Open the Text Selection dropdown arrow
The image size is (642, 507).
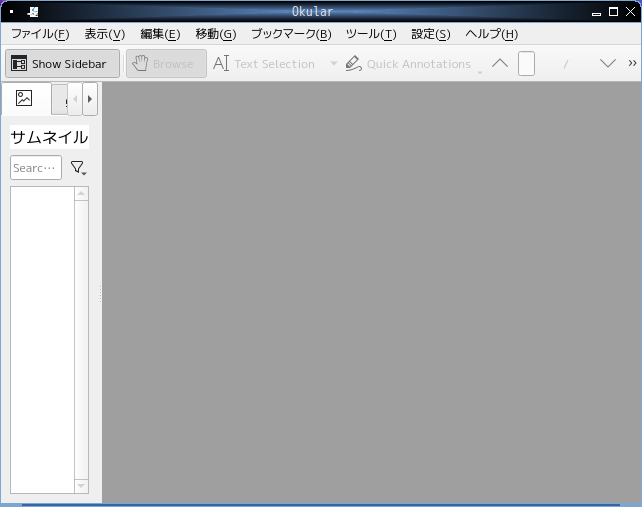click(x=334, y=63)
